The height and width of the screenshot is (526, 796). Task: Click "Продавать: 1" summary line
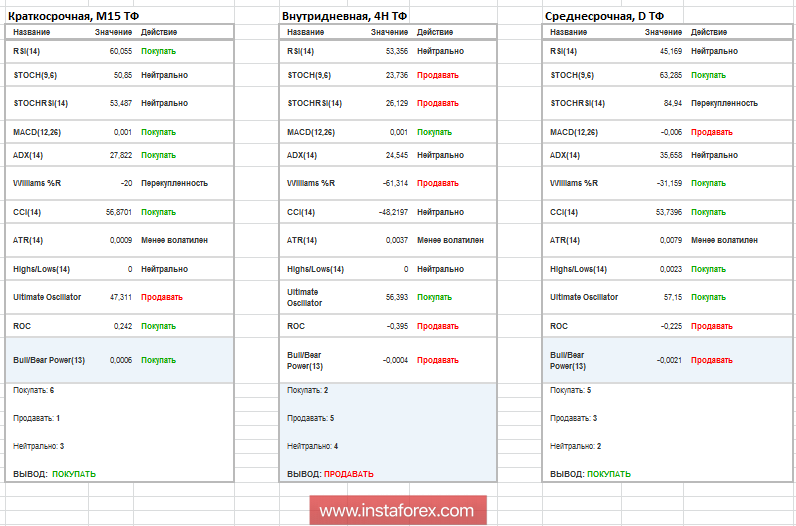pos(37,418)
